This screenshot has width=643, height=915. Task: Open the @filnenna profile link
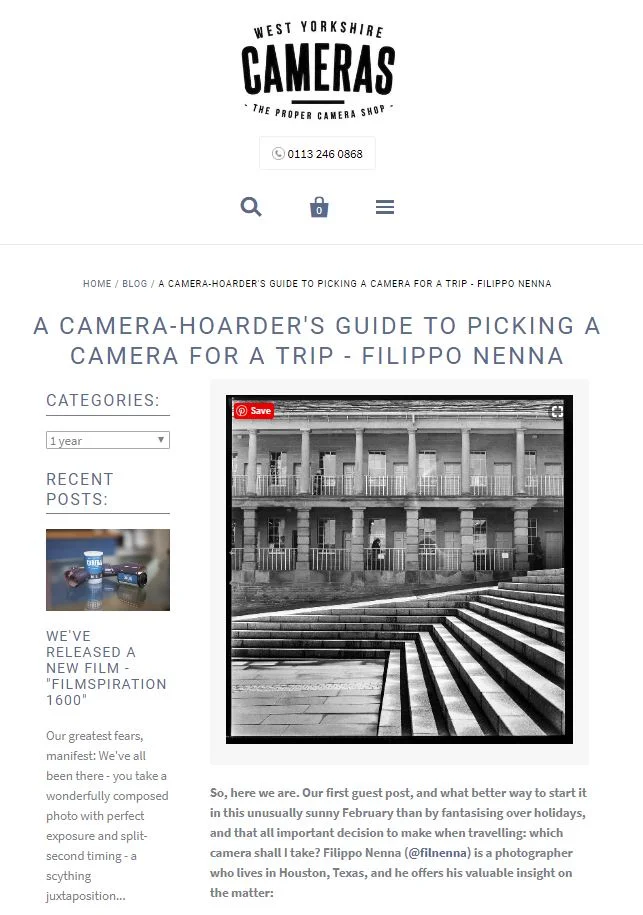tap(439, 853)
